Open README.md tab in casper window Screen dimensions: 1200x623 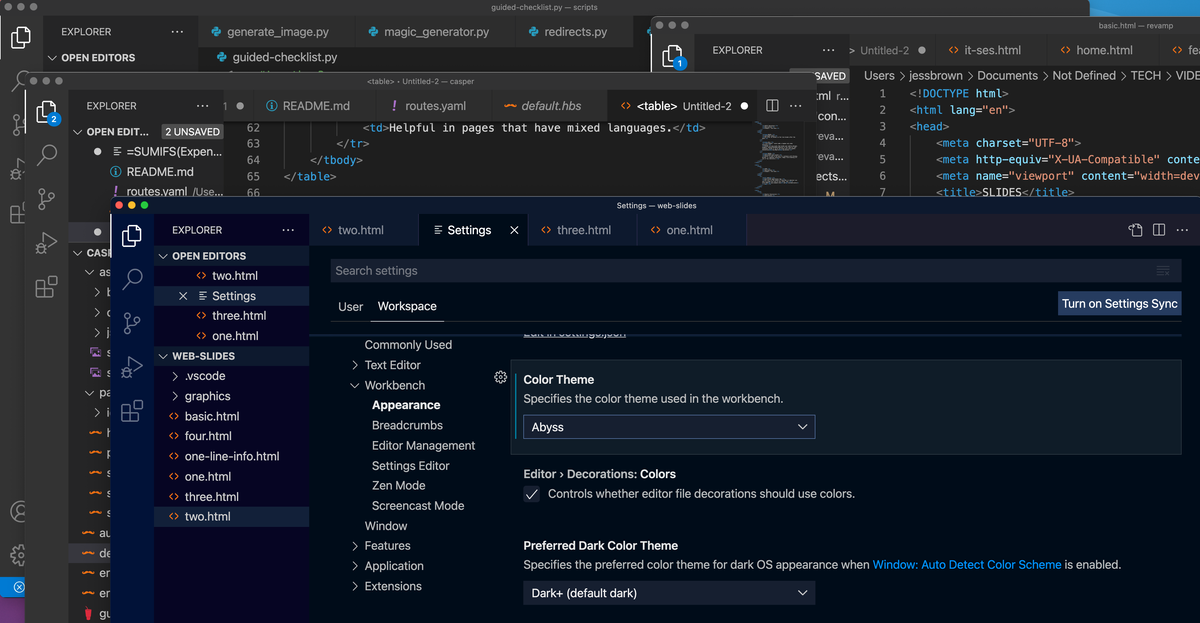(x=316, y=106)
